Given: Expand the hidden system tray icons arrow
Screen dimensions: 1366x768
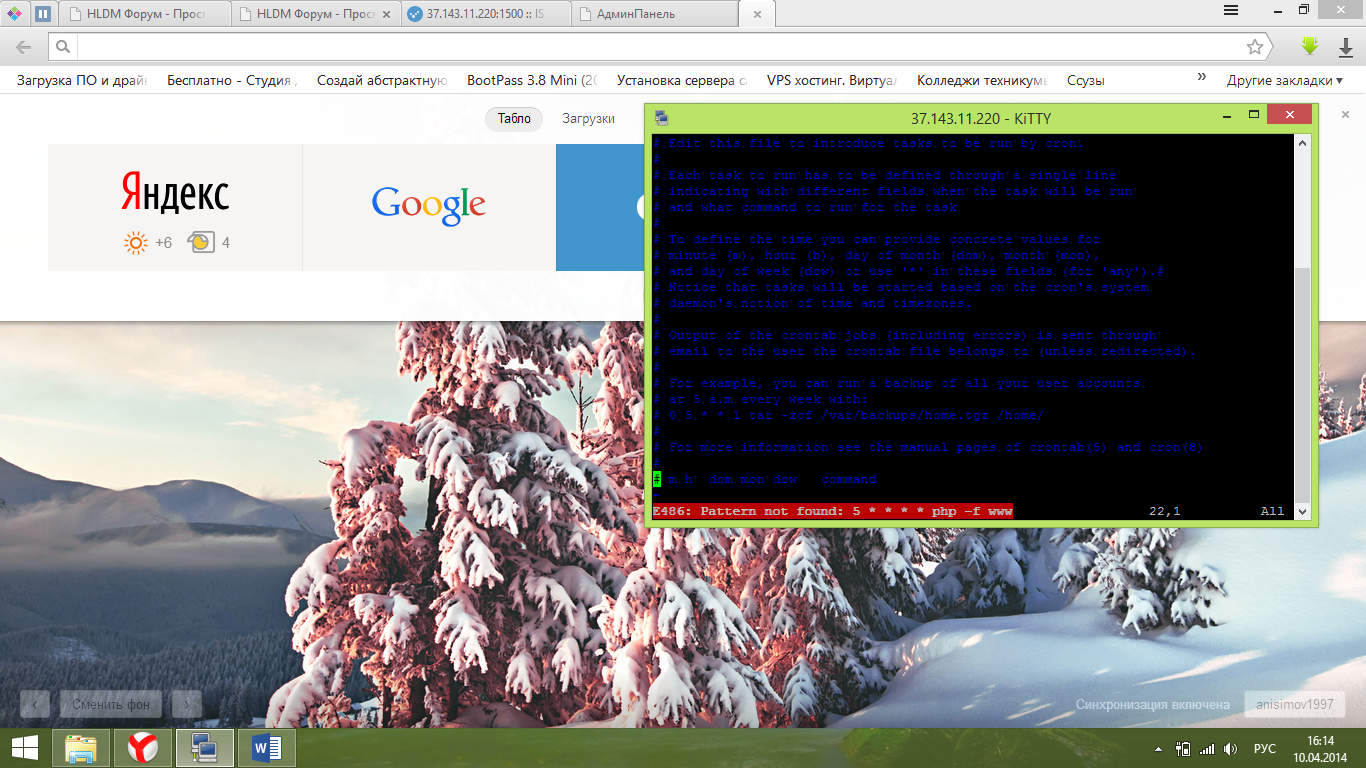Looking at the screenshot, I should pyautogui.click(x=1158, y=748).
